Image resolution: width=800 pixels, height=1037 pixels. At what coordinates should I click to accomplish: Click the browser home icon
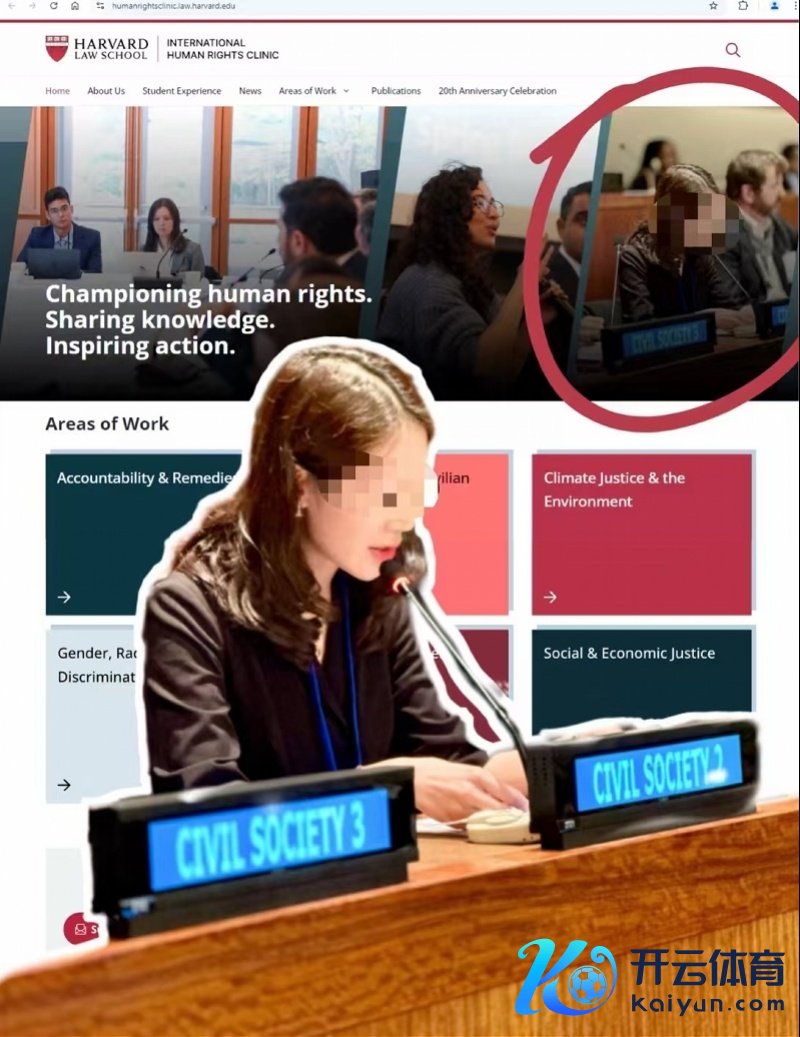(75, 5)
